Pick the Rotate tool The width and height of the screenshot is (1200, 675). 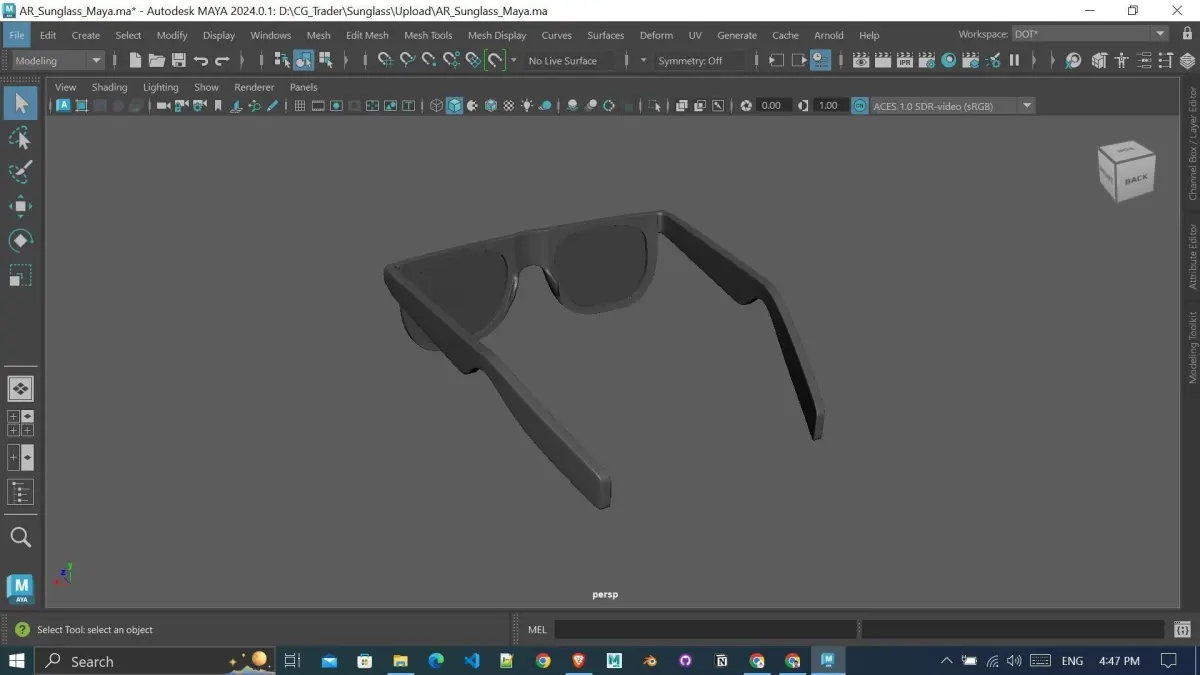(x=20, y=241)
